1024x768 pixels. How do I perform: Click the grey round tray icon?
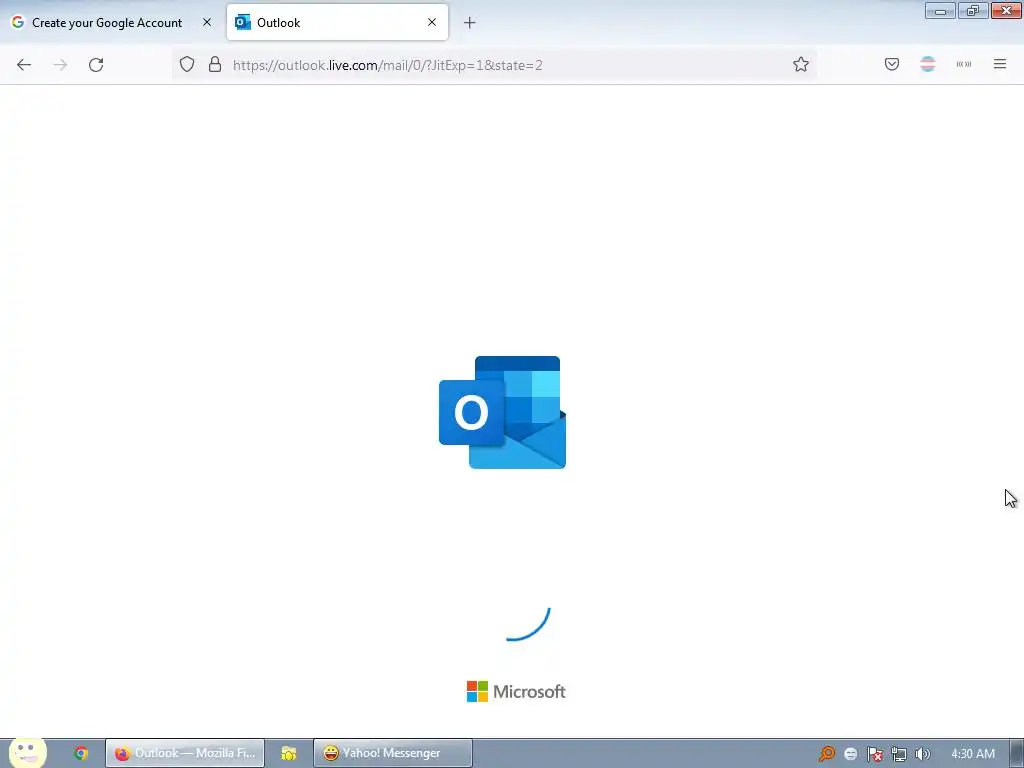pos(850,754)
